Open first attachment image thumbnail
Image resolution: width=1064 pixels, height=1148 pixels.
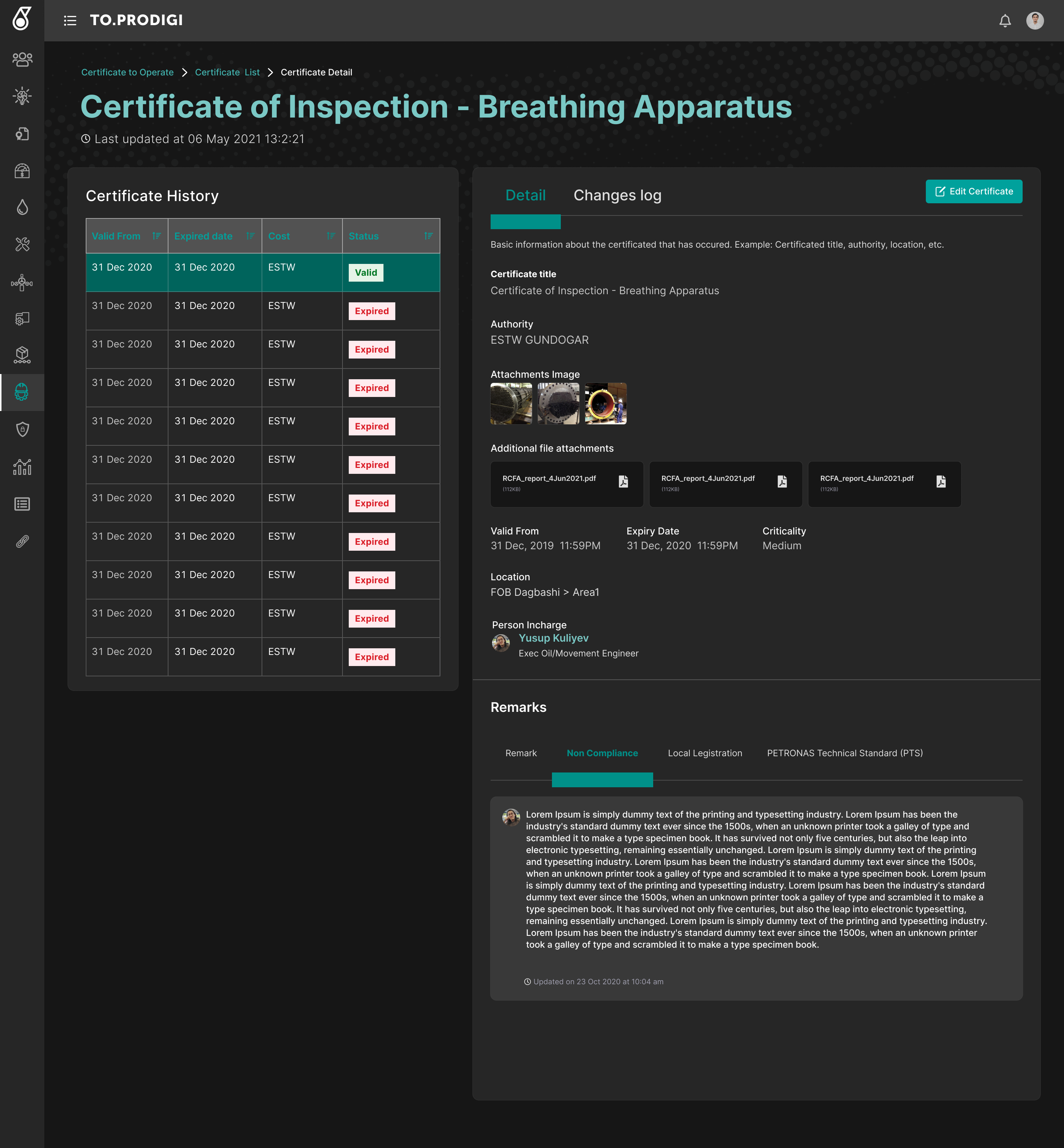(511, 404)
